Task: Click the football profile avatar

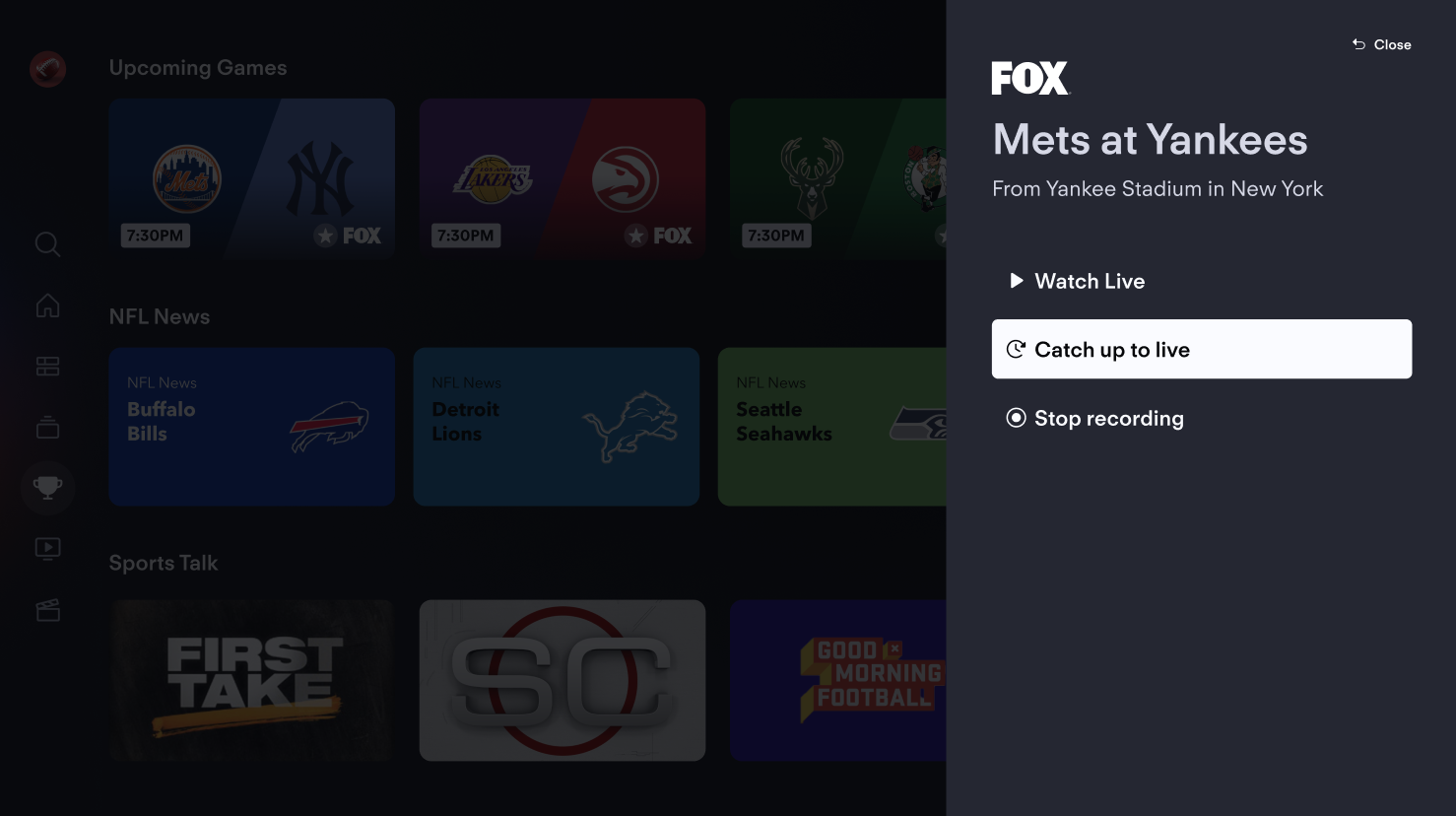Action: 47,69
